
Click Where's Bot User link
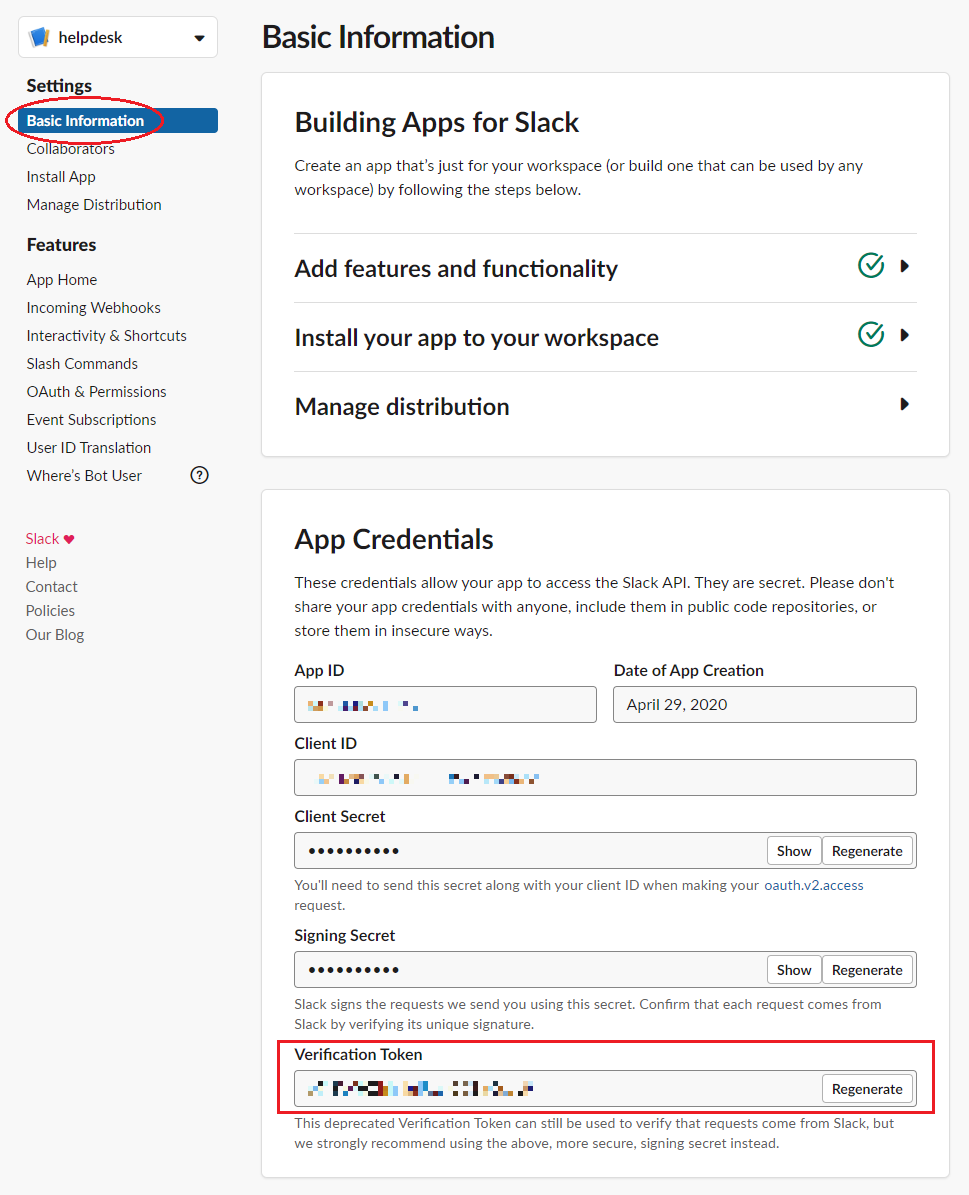(84, 476)
